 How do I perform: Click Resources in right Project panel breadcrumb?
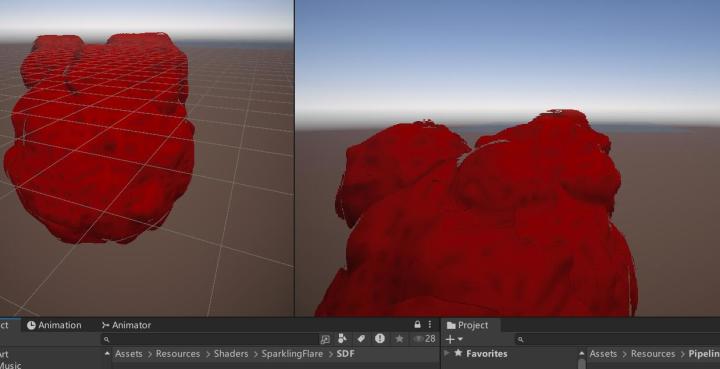pyautogui.click(x=652, y=353)
